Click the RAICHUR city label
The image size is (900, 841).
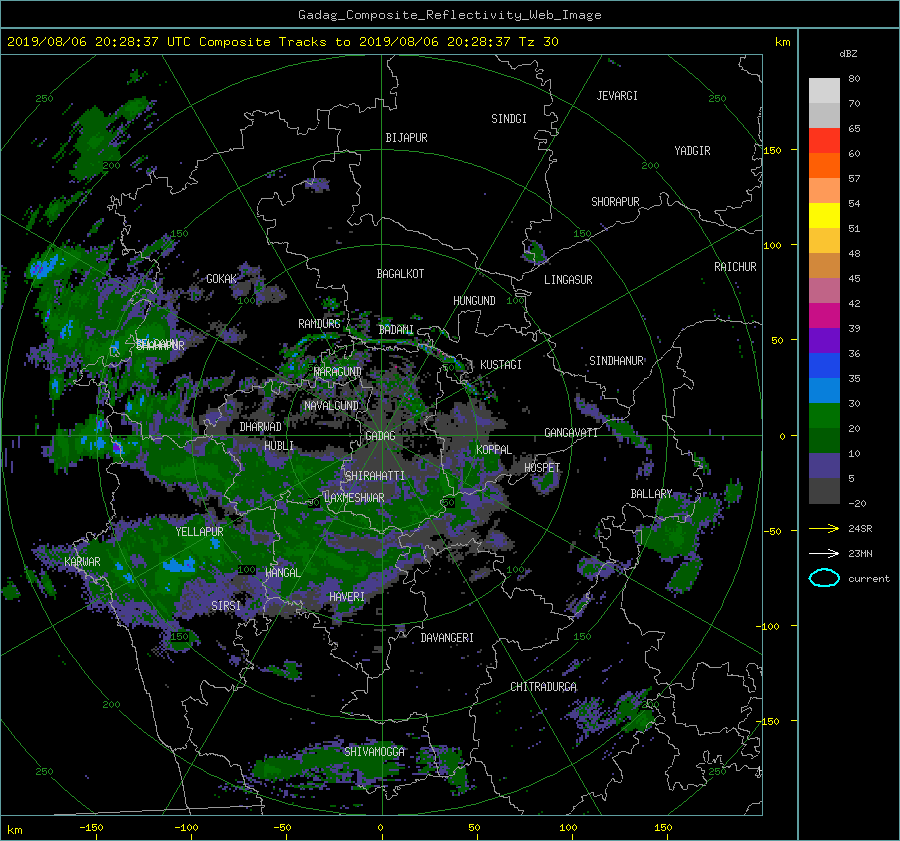(x=735, y=267)
